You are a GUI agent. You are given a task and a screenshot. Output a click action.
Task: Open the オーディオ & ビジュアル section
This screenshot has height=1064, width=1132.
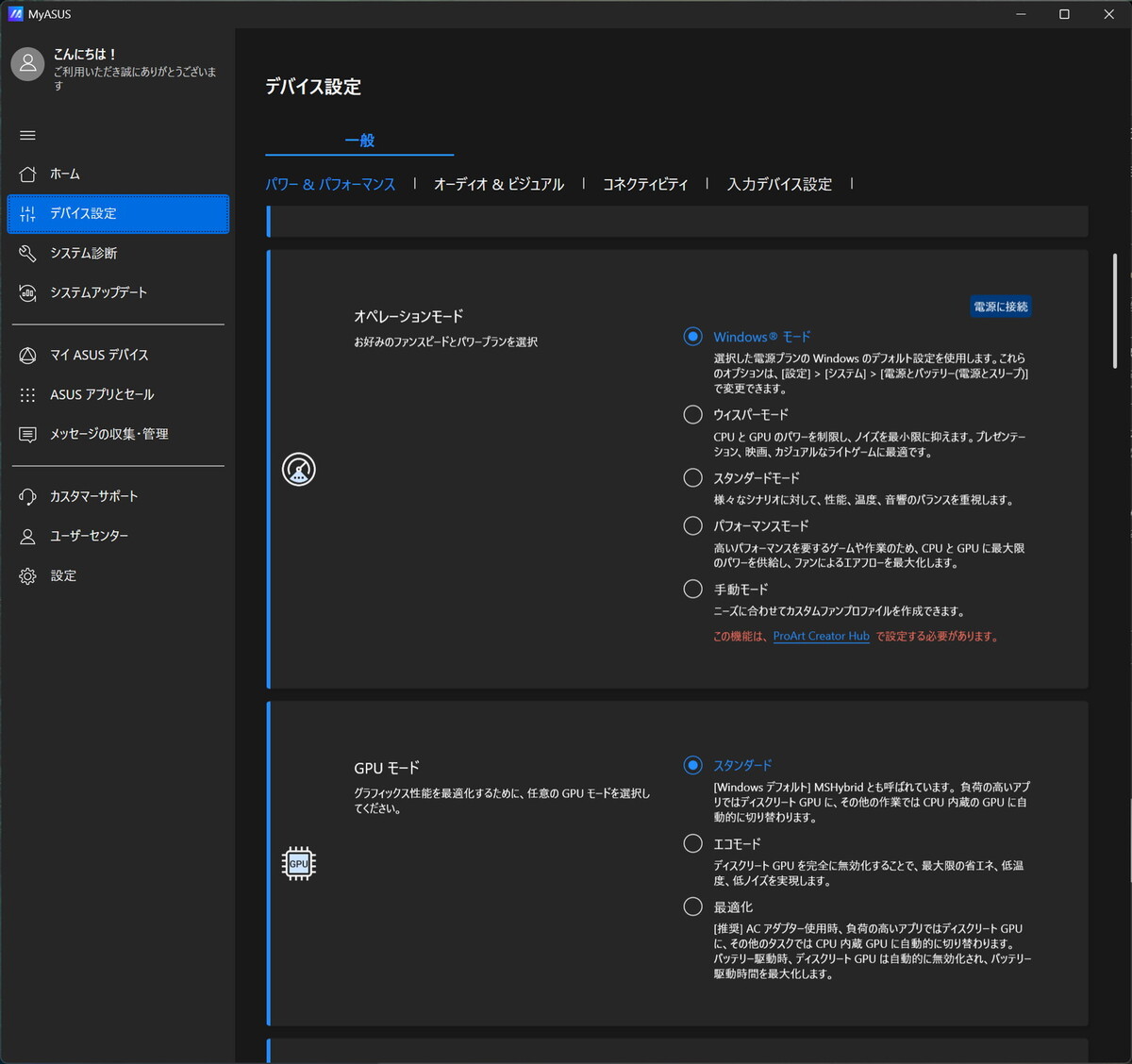499,184
